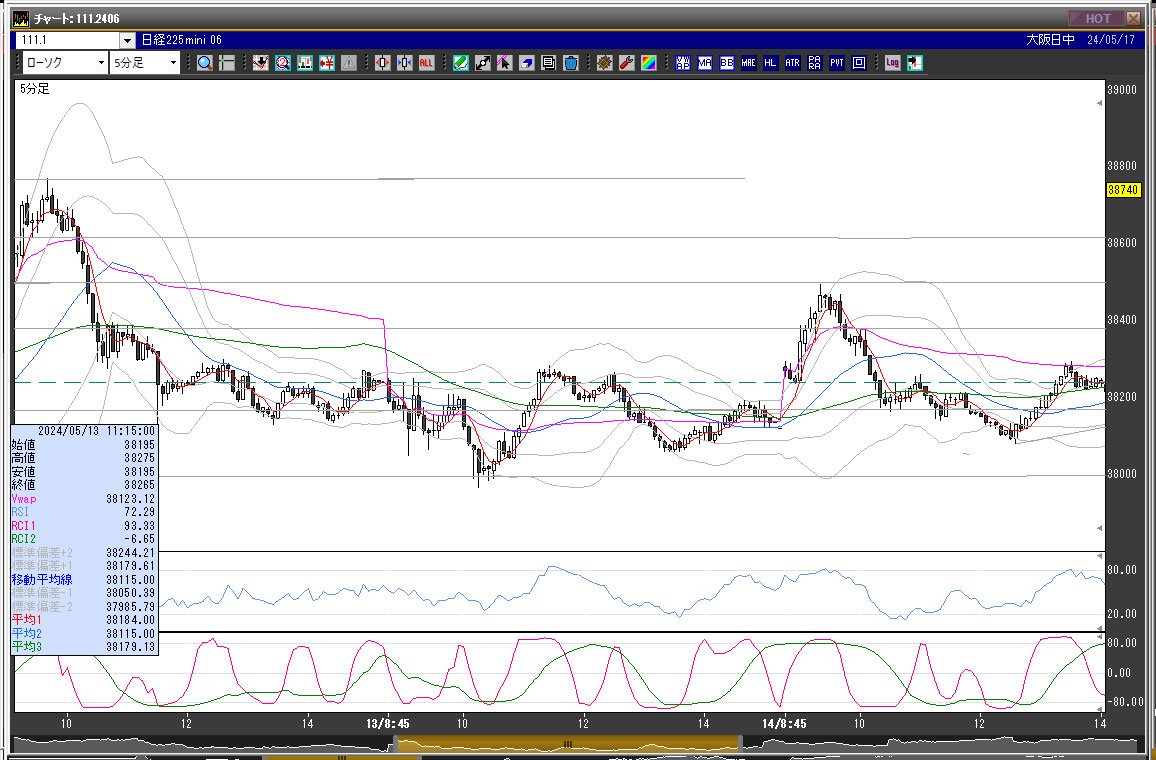Open the ローソク chart type dropdown
The height and width of the screenshot is (760, 1156).
pyautogui.click(x=65, y=63)
